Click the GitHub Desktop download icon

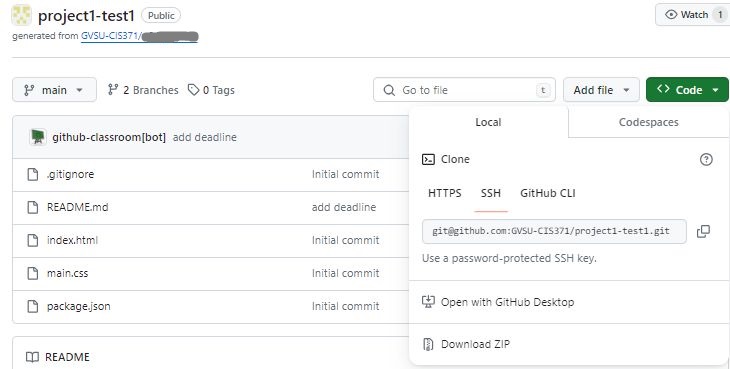point(428,302)
